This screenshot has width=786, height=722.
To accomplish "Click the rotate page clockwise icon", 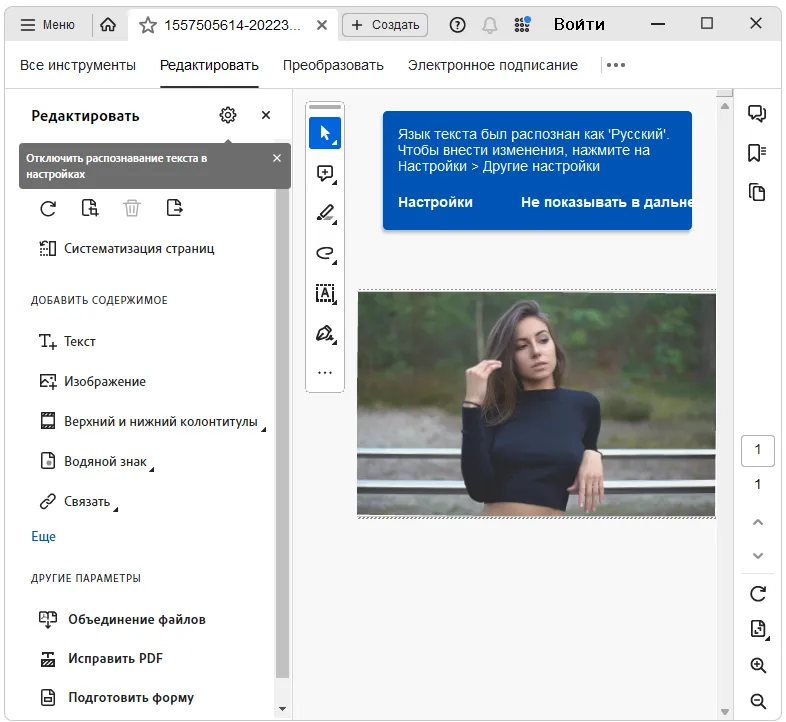I will [x=48, y=208].
